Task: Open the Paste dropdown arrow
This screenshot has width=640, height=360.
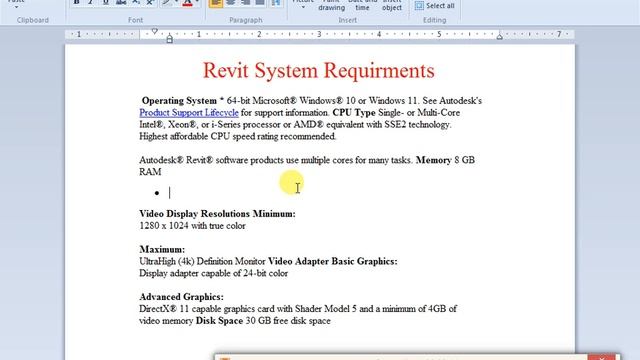Action: pos(17,6)
